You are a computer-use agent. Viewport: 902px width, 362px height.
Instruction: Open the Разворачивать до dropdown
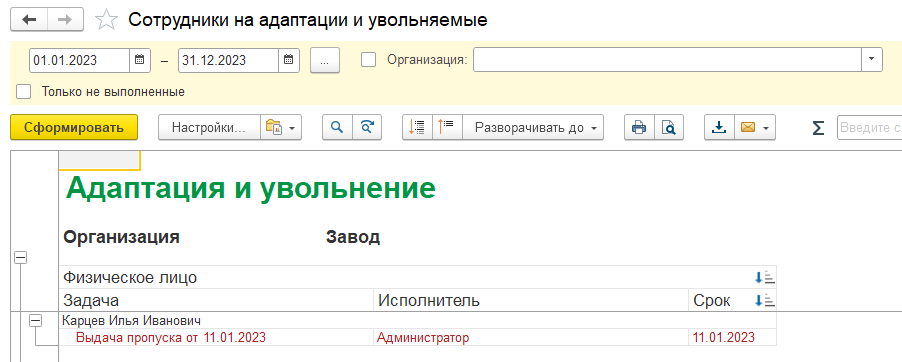[x=533, y=127]
